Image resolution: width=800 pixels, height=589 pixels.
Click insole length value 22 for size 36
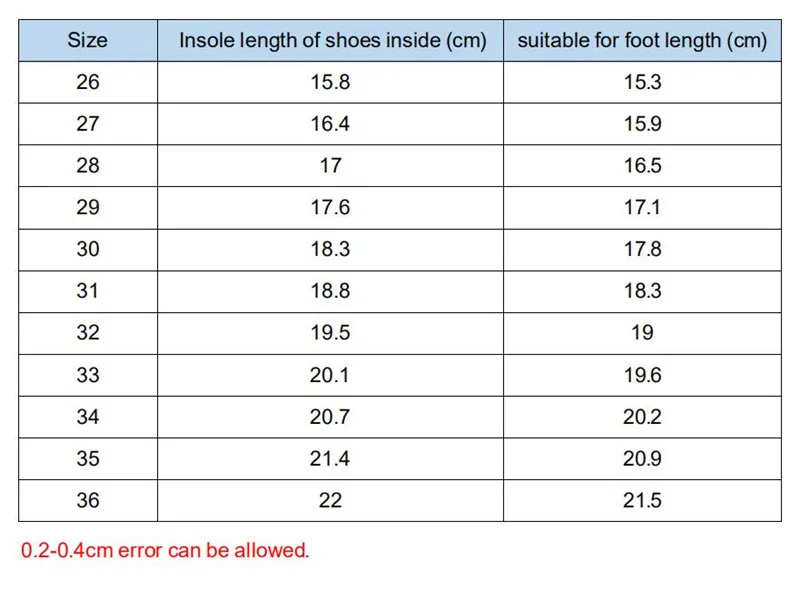[x=330, y=500]
